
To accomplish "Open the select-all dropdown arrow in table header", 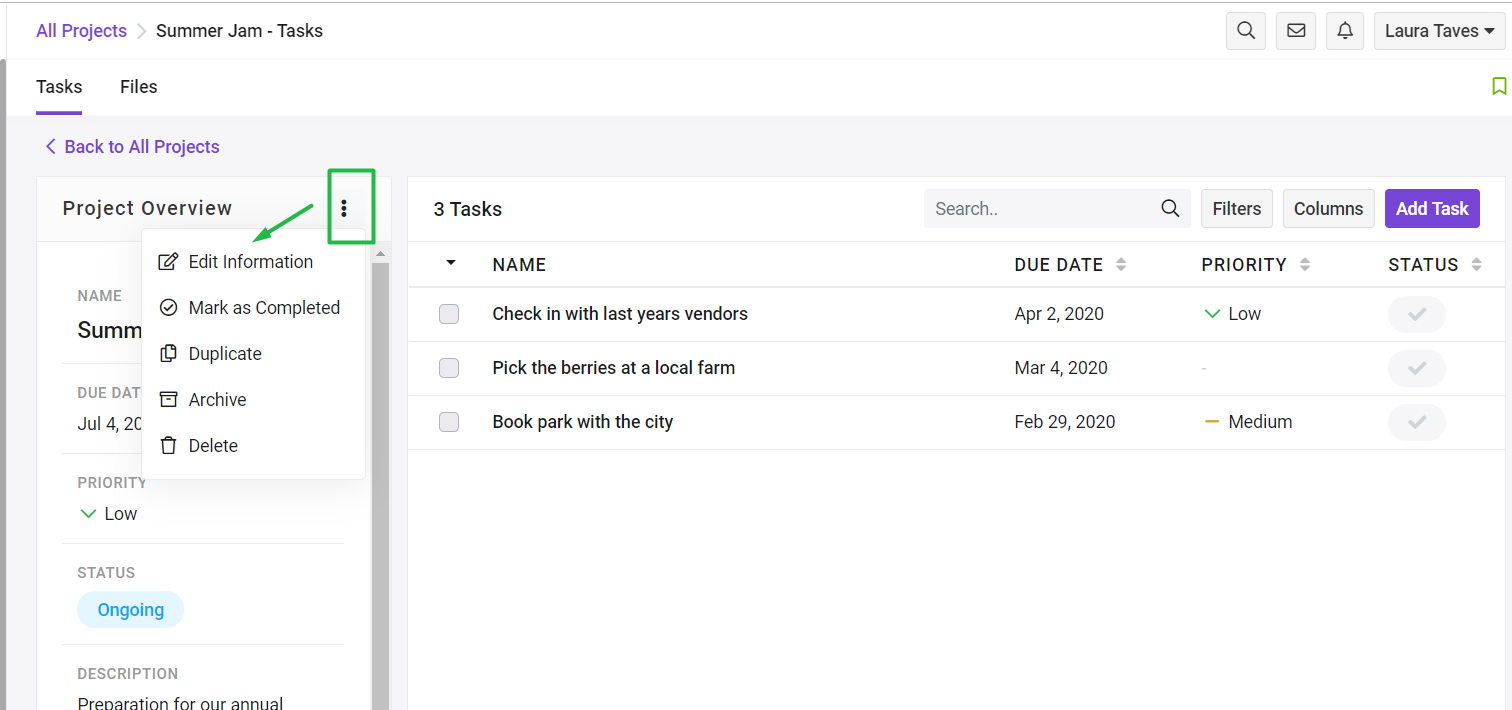I will 451,263.
